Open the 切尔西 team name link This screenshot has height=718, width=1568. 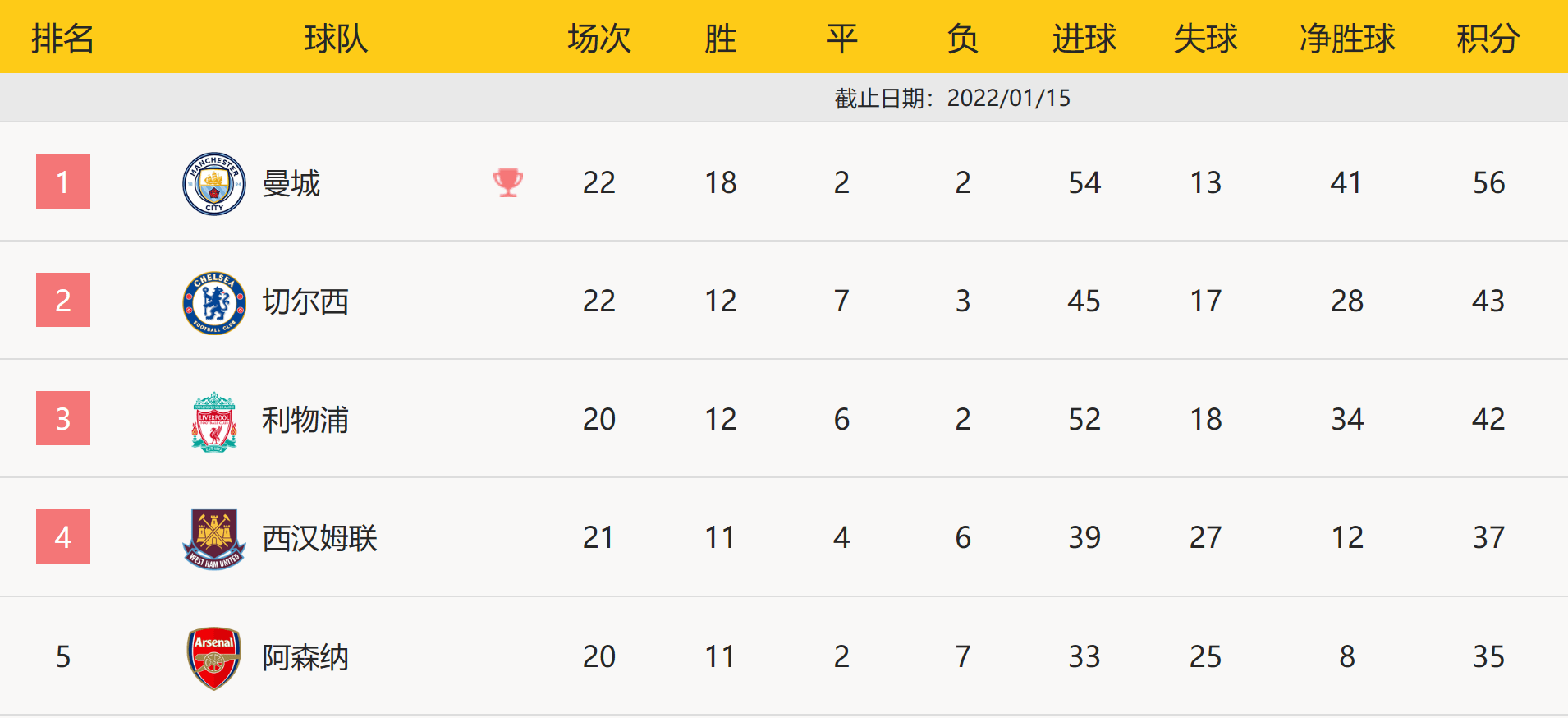point(305,302)
